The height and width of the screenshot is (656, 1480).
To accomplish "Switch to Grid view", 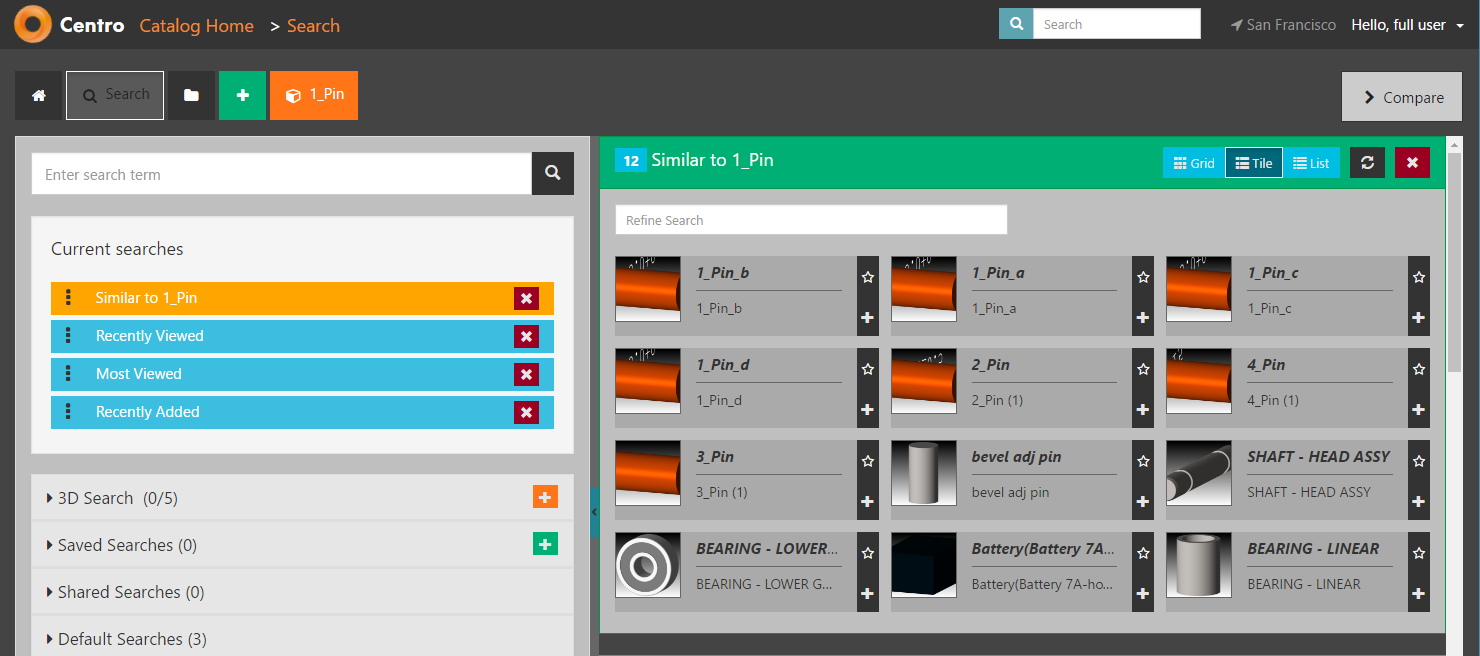I will point(1193,163).
